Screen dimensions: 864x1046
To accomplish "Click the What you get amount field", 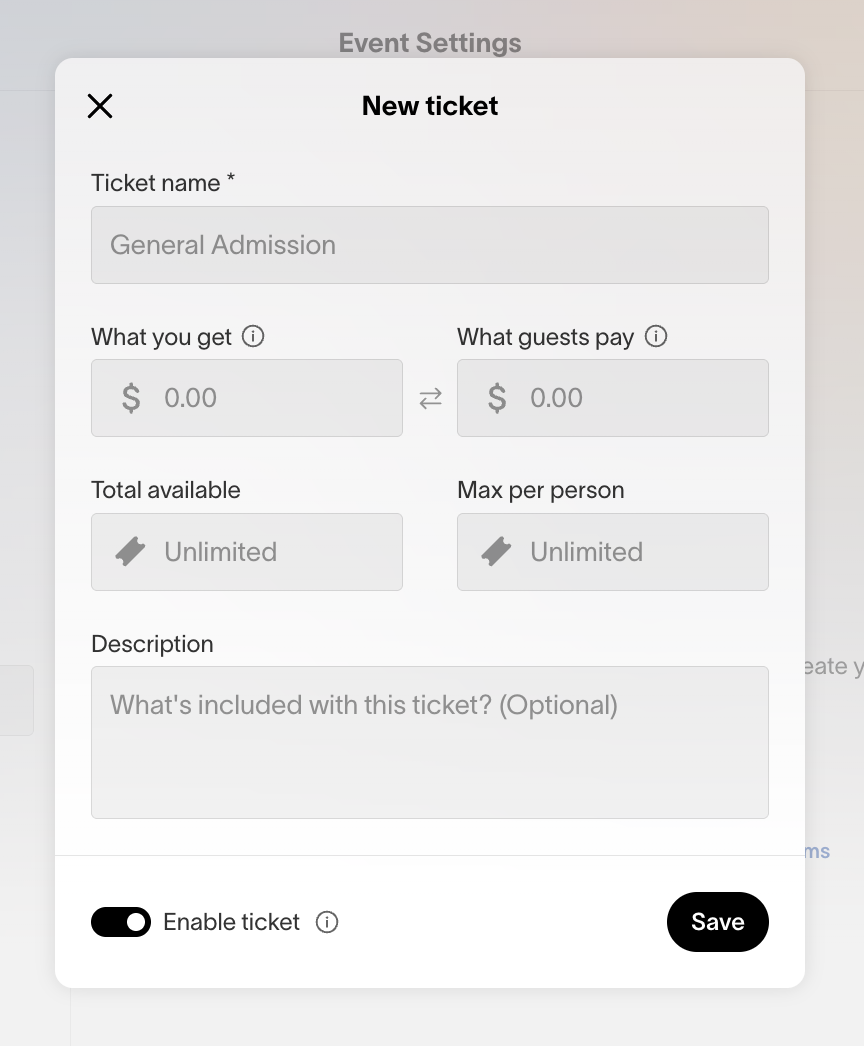I will 270,398.
